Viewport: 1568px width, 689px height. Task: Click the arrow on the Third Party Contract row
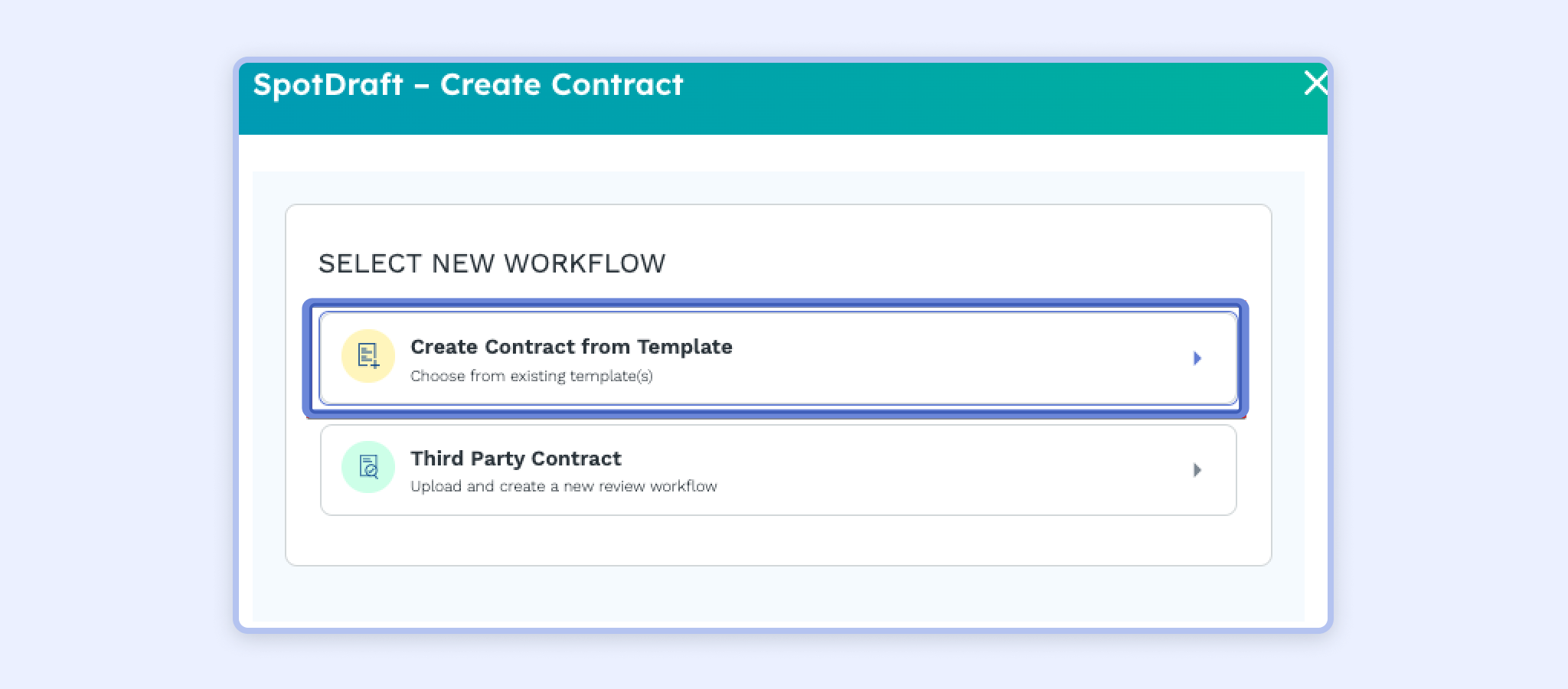[x=1198, y=469]
